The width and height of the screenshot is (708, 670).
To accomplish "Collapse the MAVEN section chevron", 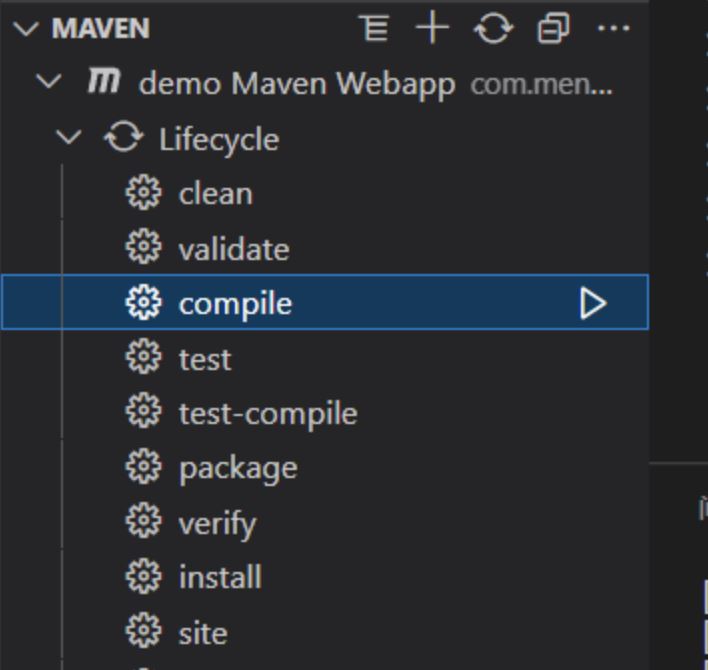I will [x=26, y=28].
